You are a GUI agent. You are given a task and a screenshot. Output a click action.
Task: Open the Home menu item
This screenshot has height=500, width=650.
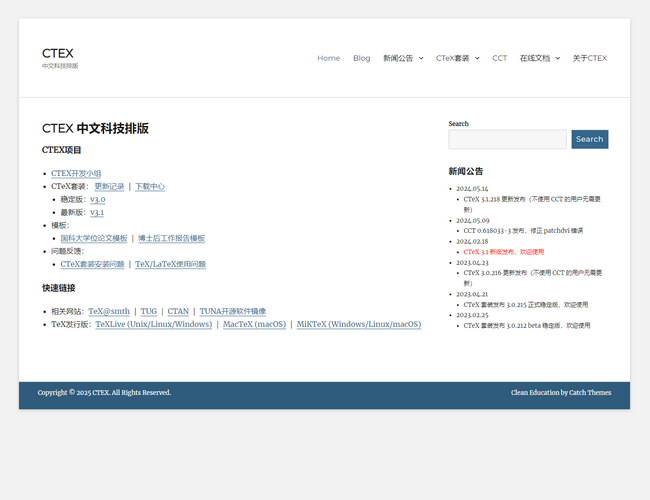tap(328, 58)
